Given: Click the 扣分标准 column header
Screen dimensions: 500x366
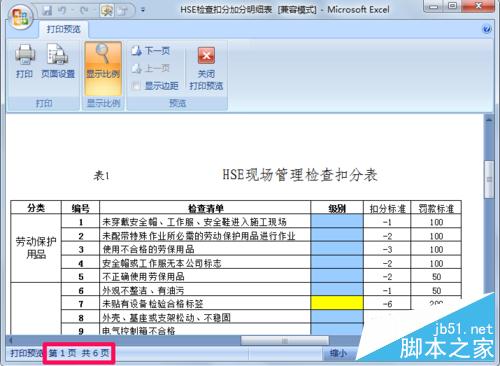Looking at the screenshot, I should (x=387, y=208).
